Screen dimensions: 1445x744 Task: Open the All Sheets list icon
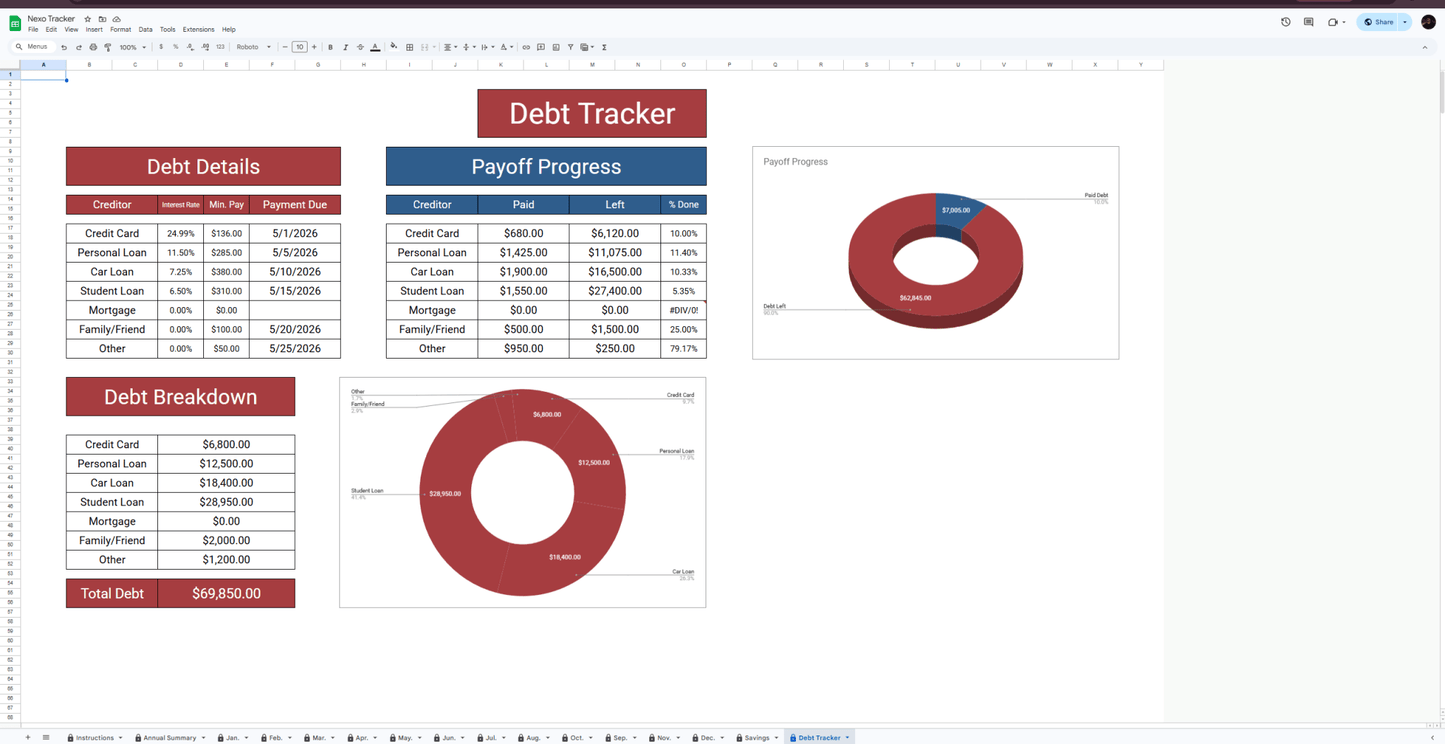point(46,738)
